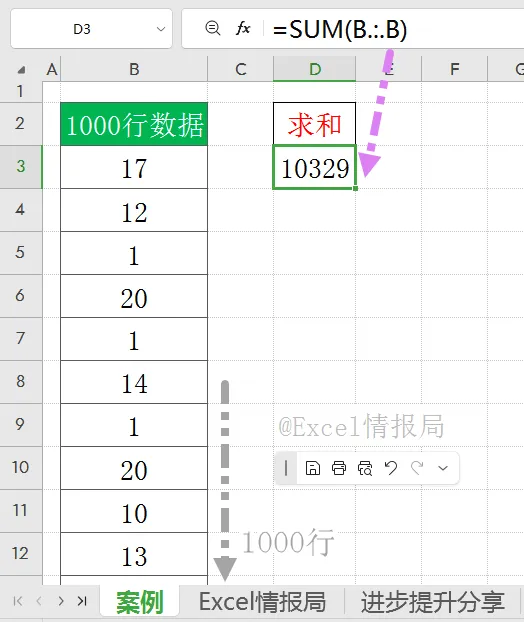Select column A header
The image size is (524, 622).
point(52,69)
